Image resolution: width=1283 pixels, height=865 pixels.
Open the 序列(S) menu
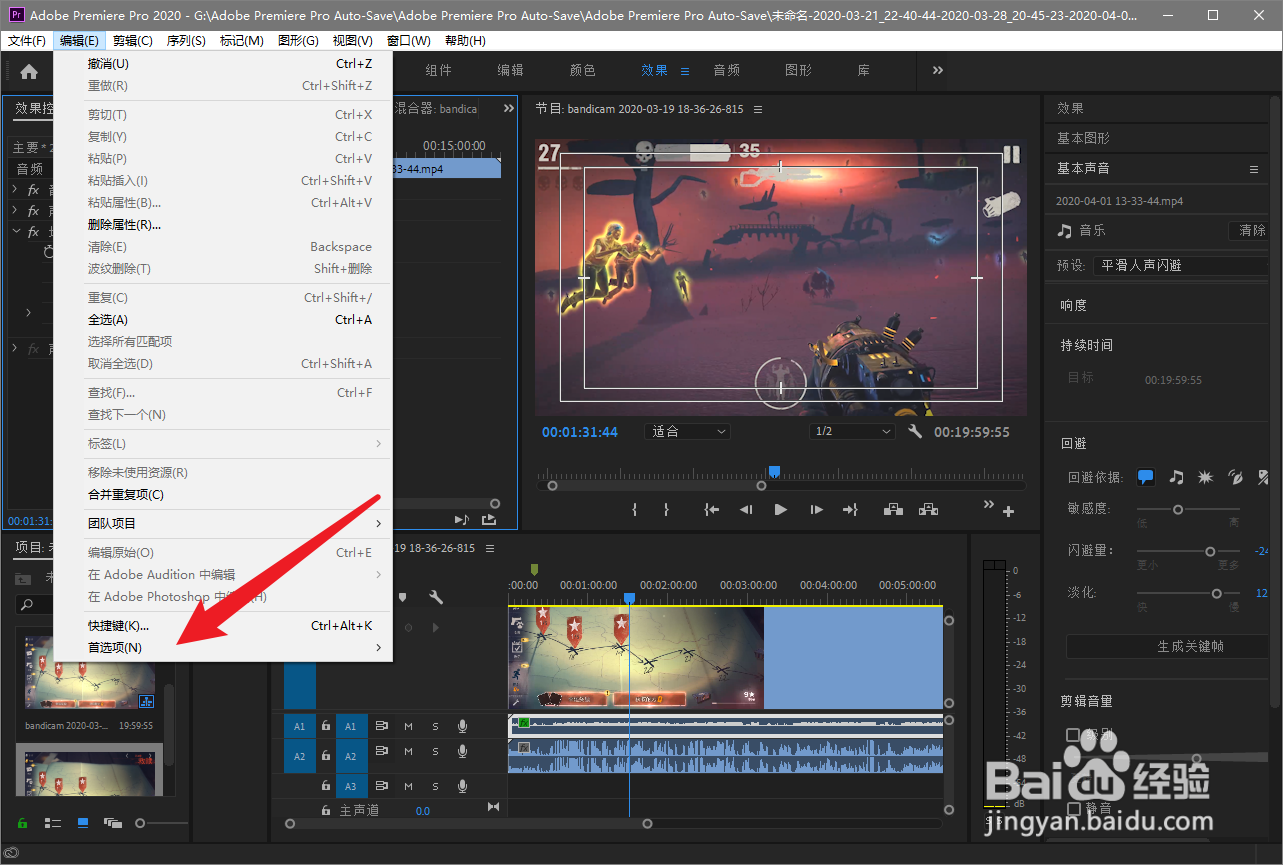coord(185,41)
